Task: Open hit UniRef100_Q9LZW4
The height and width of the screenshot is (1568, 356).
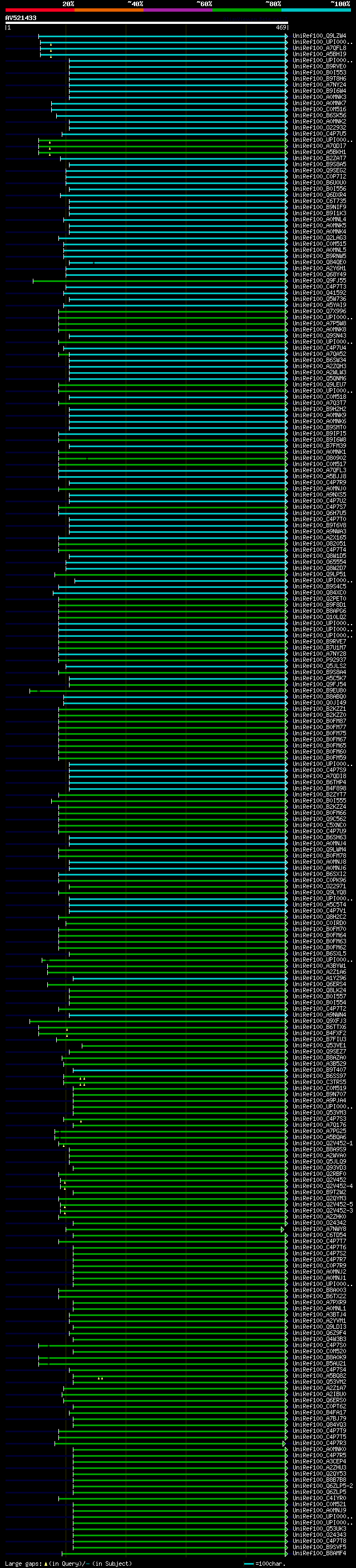Action: [x=319, y=36]
